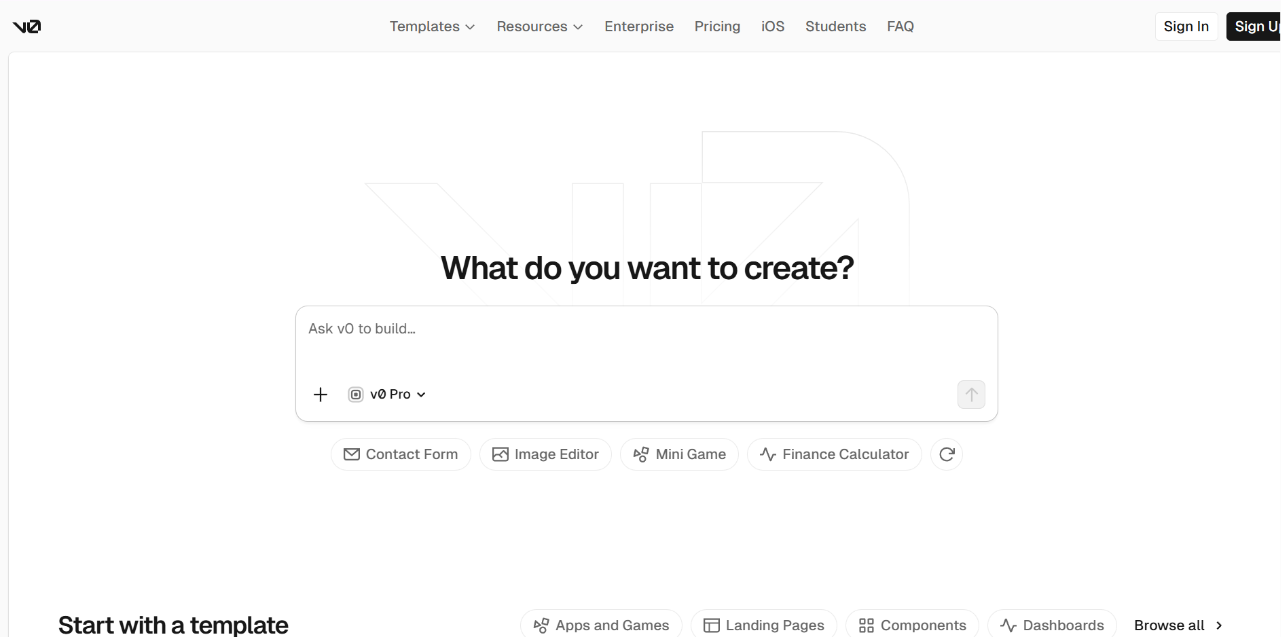Click the Browse all templates link
Viewport: 1281px width, 637px height.
click(x=1178, y=625)
